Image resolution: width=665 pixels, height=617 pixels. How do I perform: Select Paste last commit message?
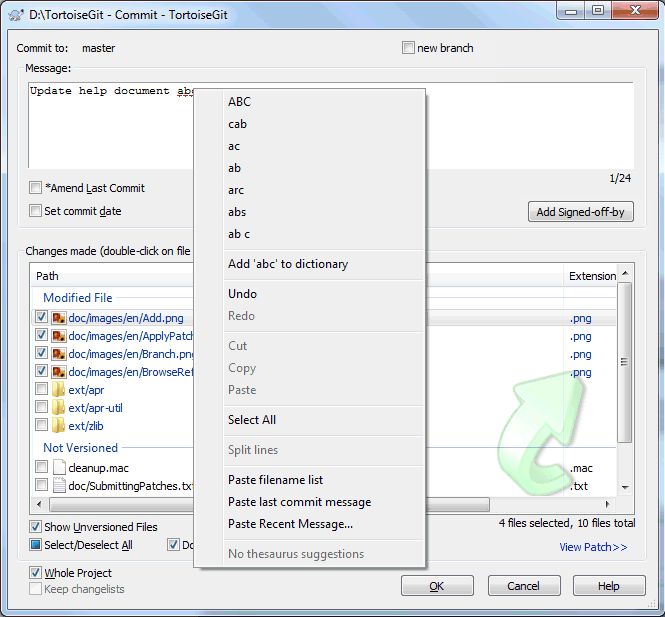tap(310, 502)
